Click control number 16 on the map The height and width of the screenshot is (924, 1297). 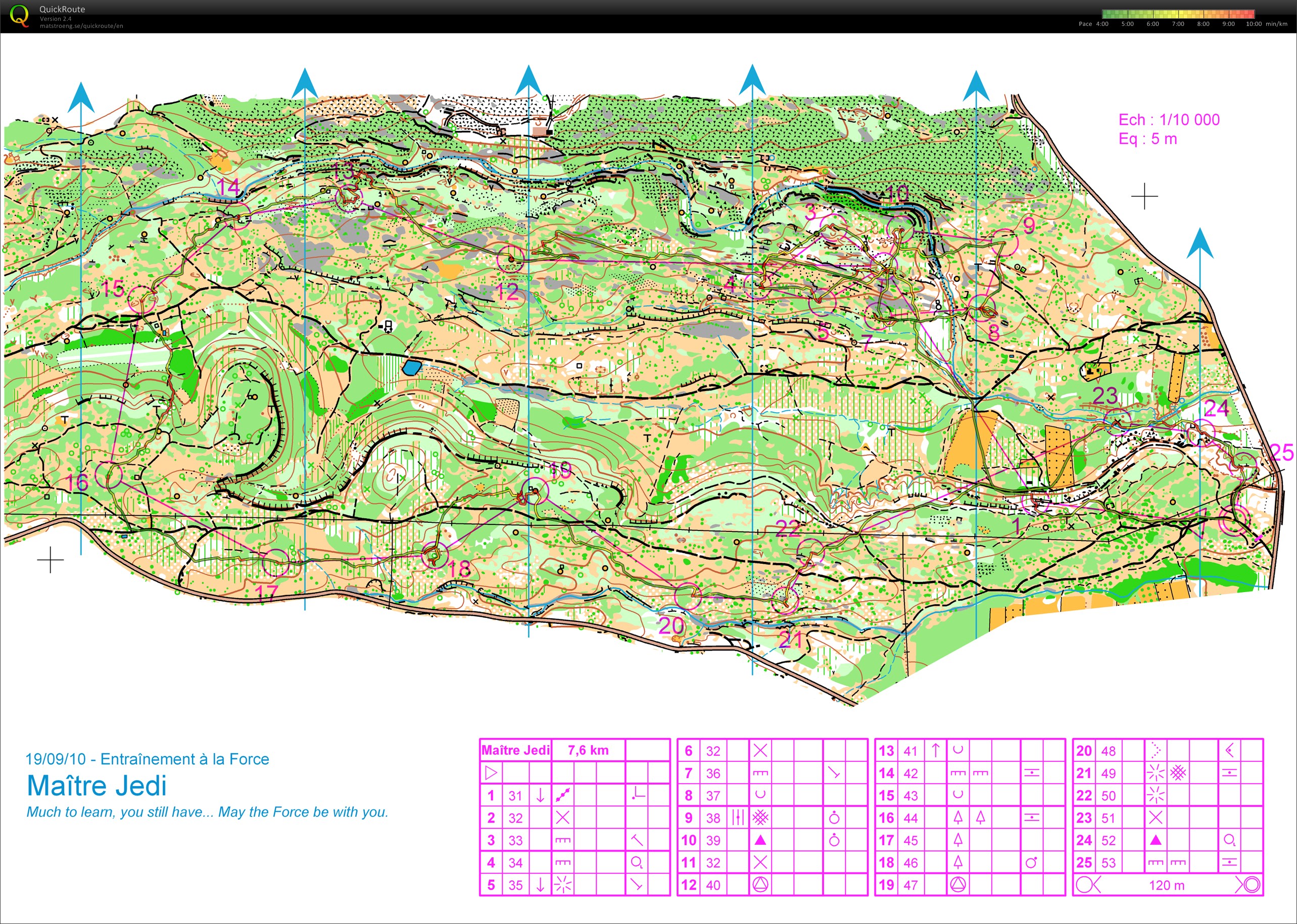[x=77, y=482]
